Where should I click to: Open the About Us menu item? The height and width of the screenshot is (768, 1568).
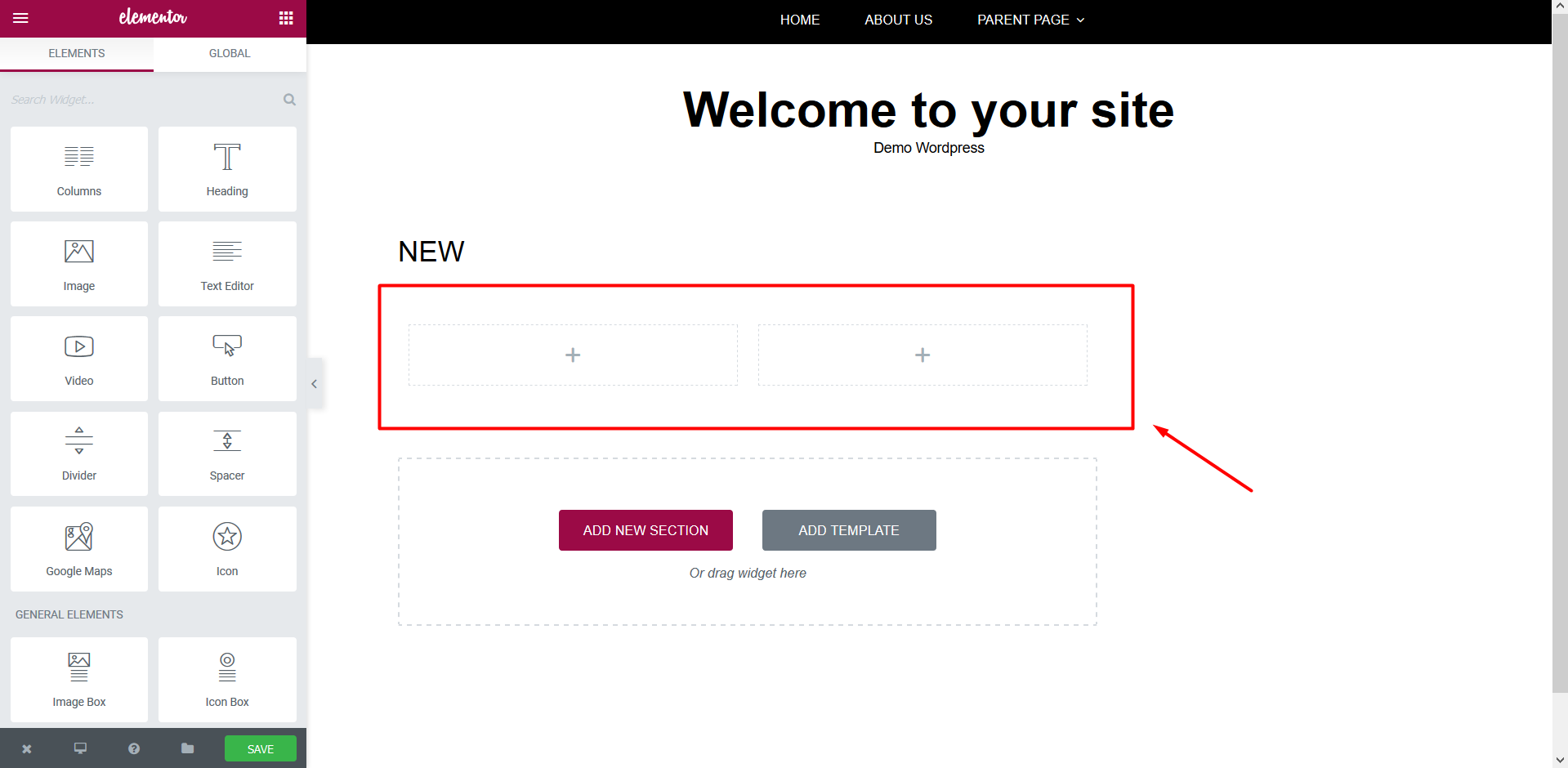point(898,20)
